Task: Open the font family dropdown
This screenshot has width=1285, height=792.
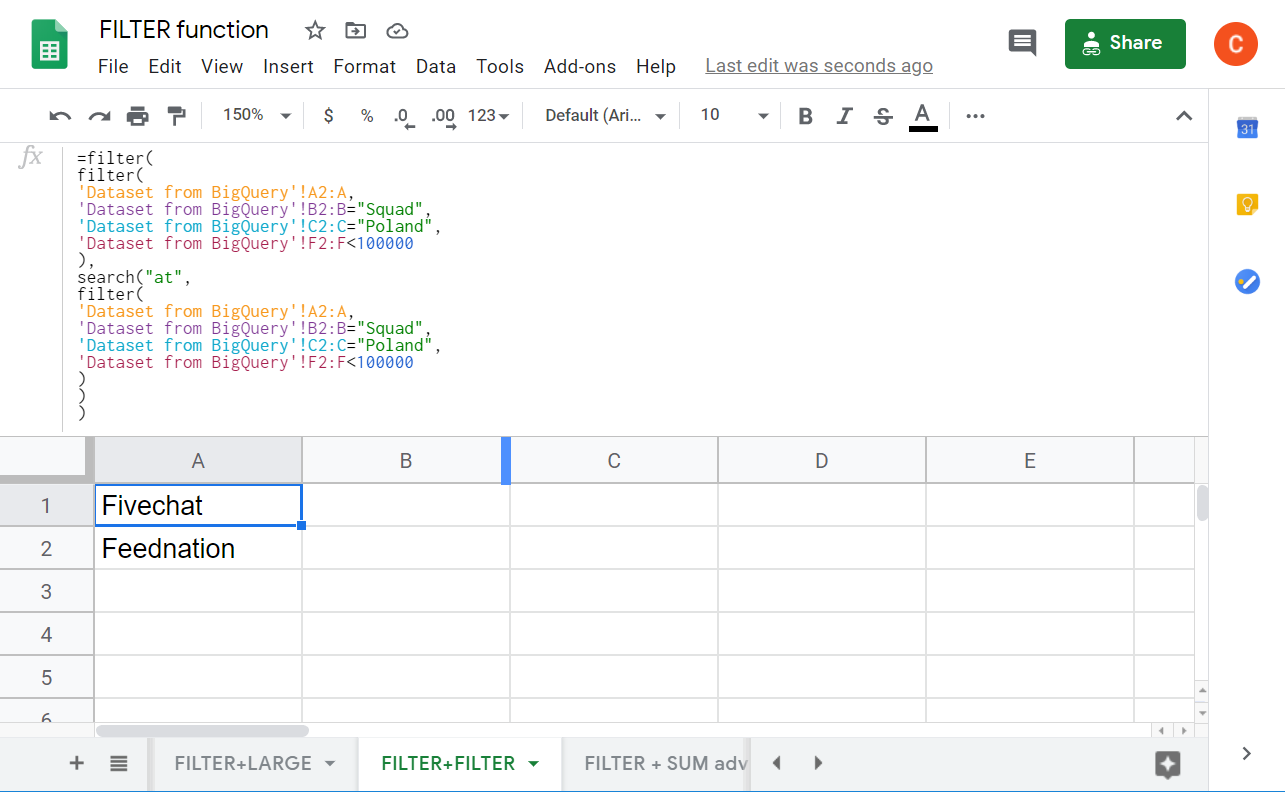Action: coord(603,115)
